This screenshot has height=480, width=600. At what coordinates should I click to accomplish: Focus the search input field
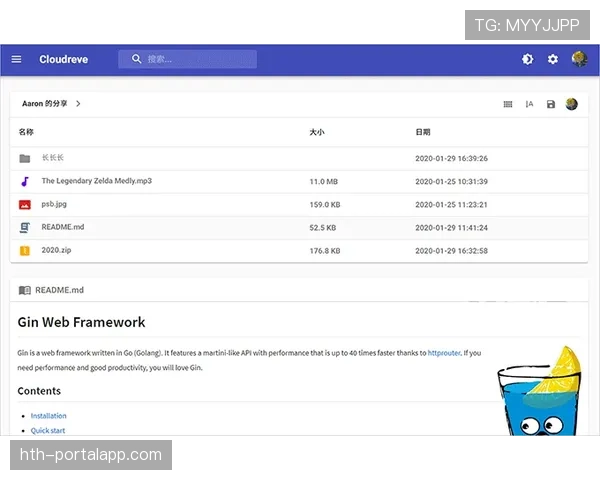pyautogui.click(x=195, y=59)
